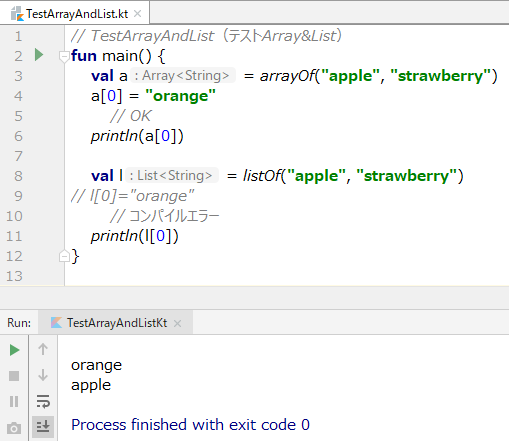509x441 pixels.
Task: Pause program output
Action: pos(14,401)
